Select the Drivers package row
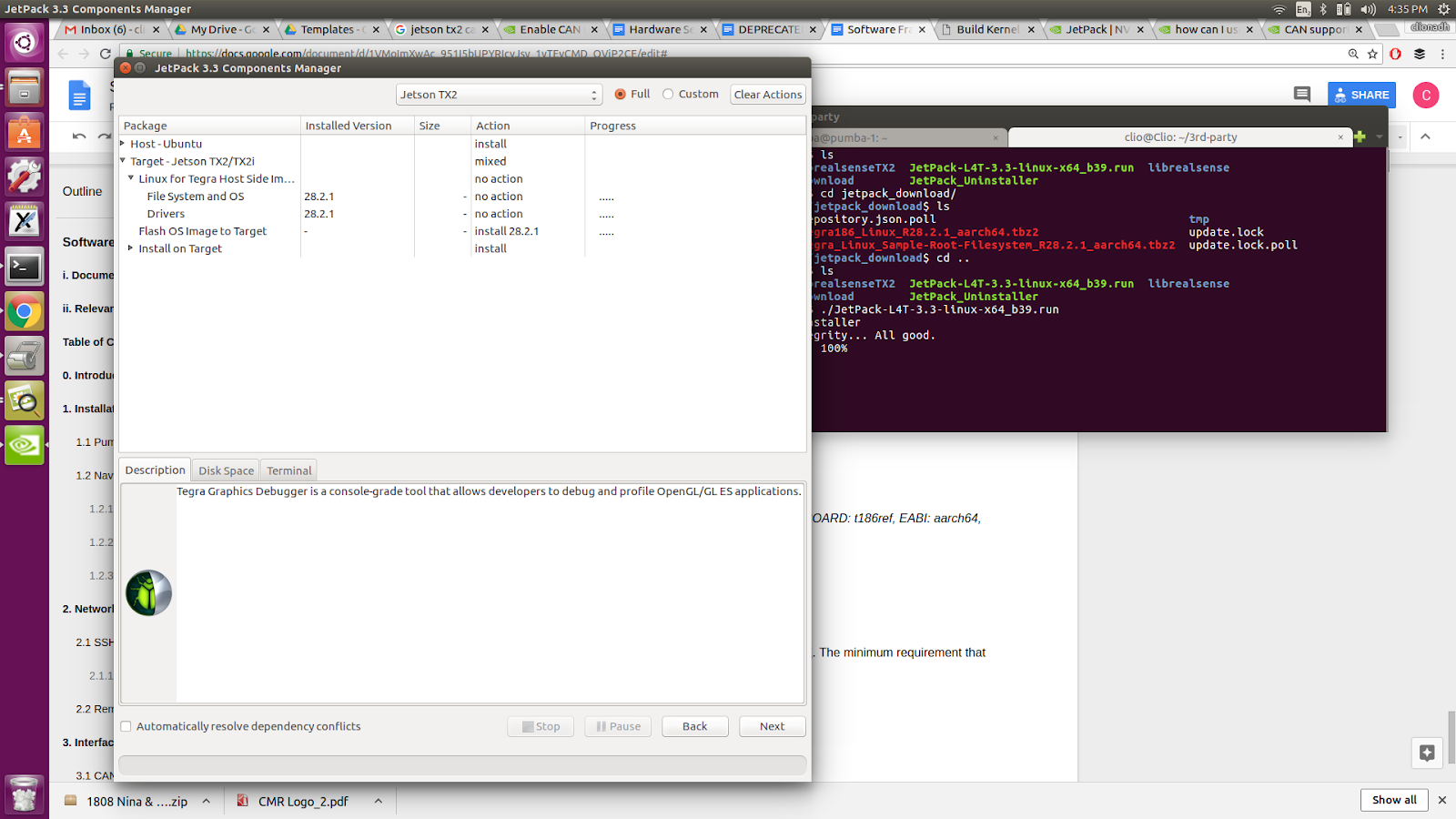Image resolution: width=1456 pixels, height=819 pixels. 462,214
